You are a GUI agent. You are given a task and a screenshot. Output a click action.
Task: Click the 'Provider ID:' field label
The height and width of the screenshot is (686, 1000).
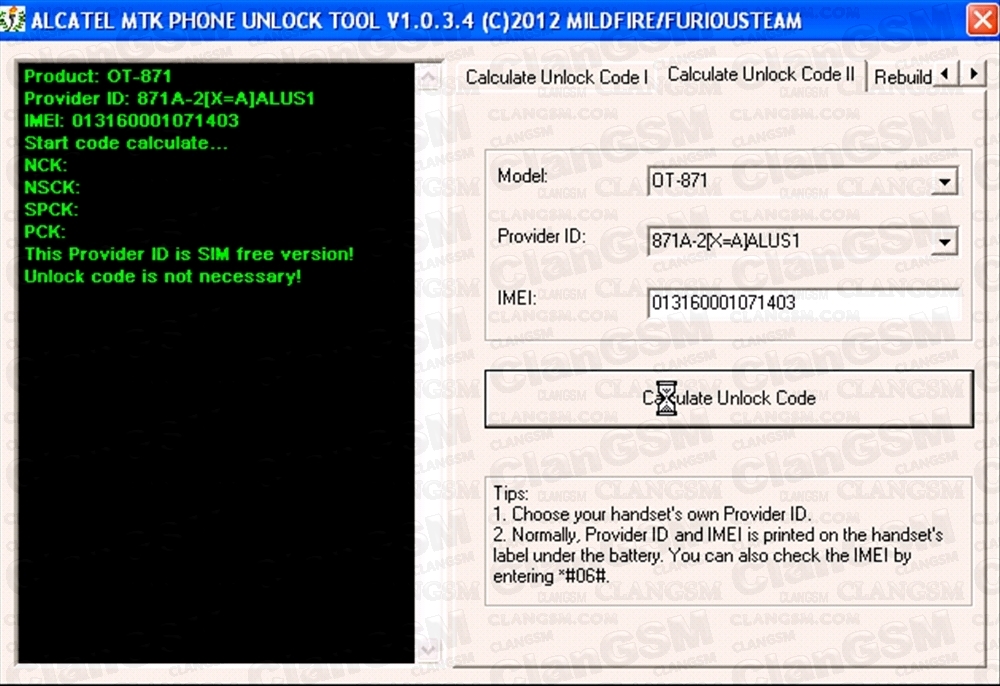tap(541, 237)
